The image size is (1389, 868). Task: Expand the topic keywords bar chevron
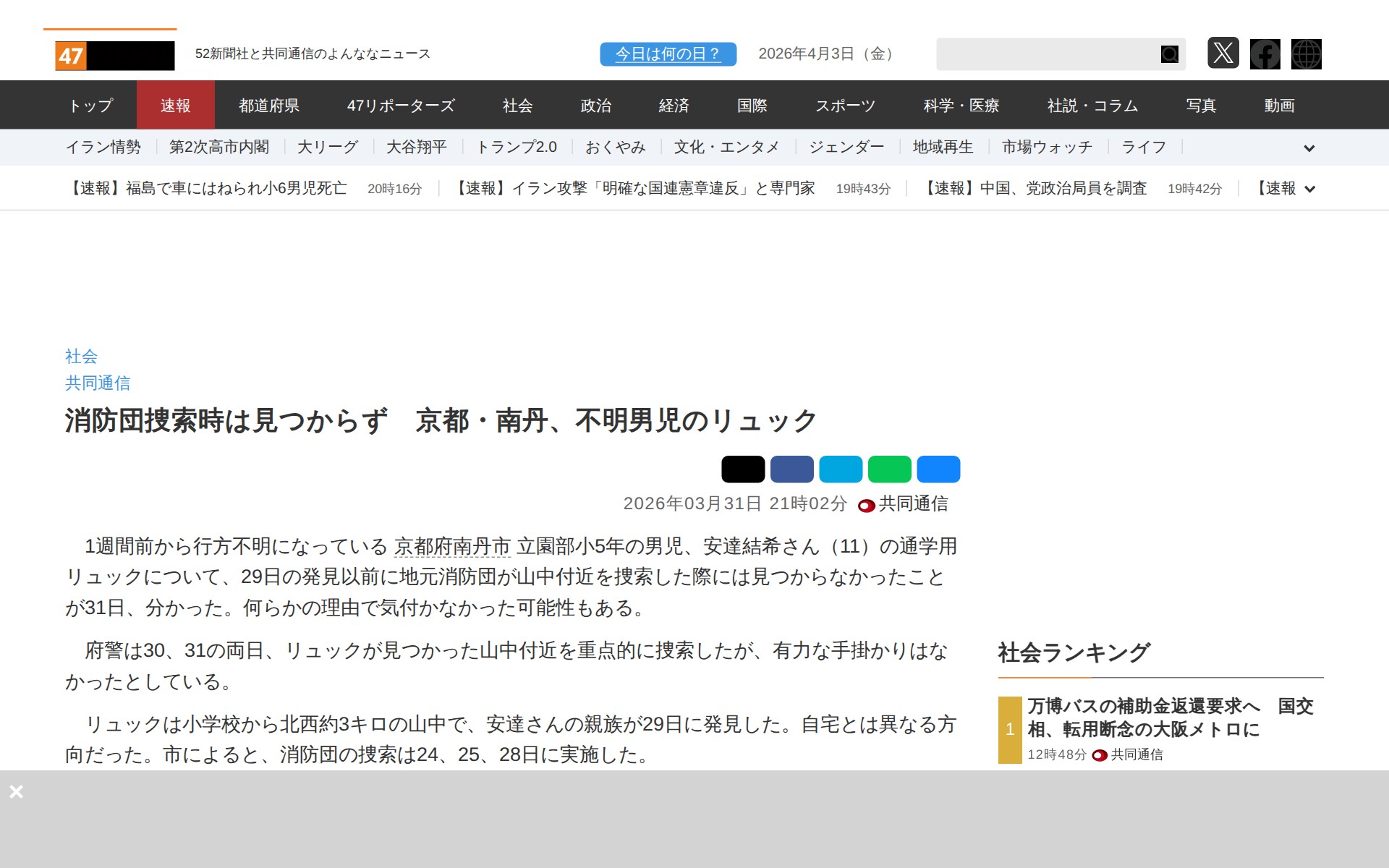click(1309, 148)
